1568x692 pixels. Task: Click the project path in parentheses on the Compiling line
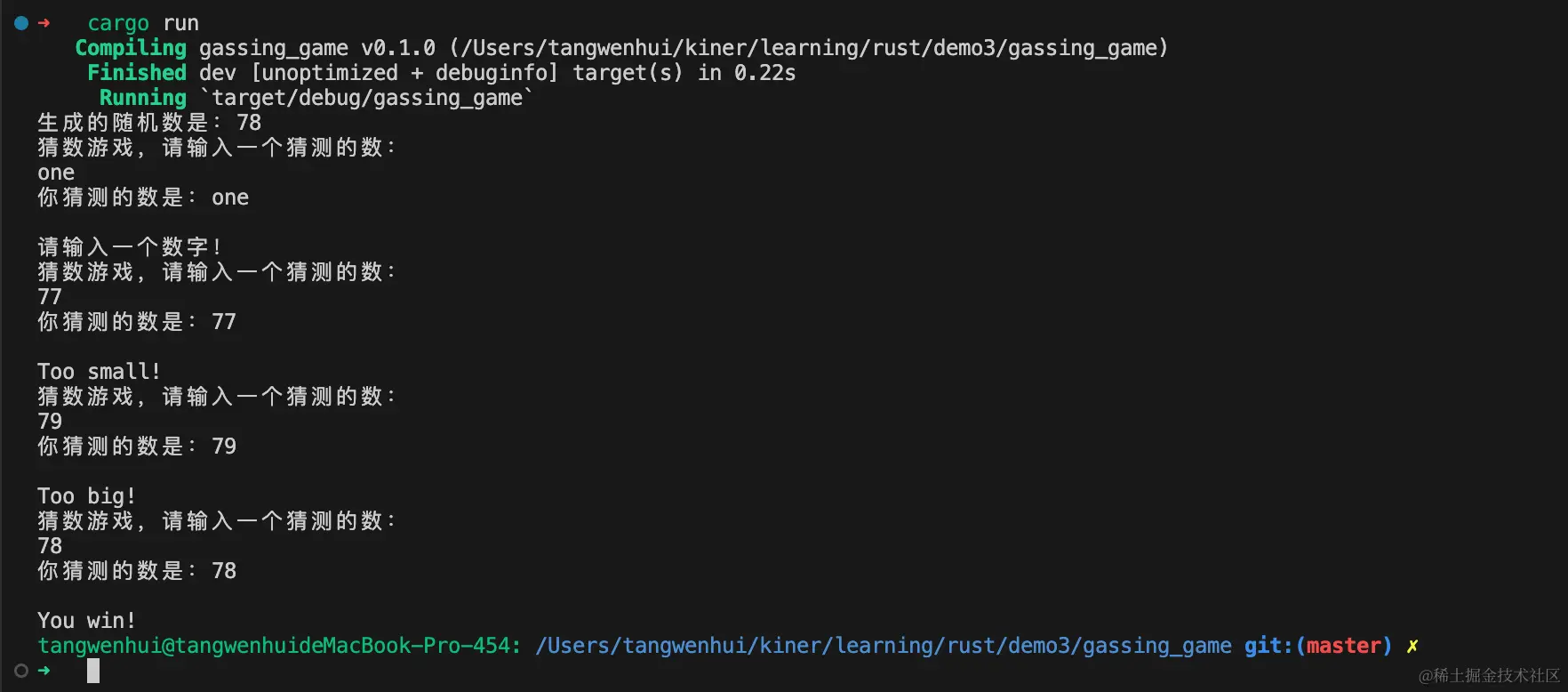pyautogui.click(x=809, y=48)
